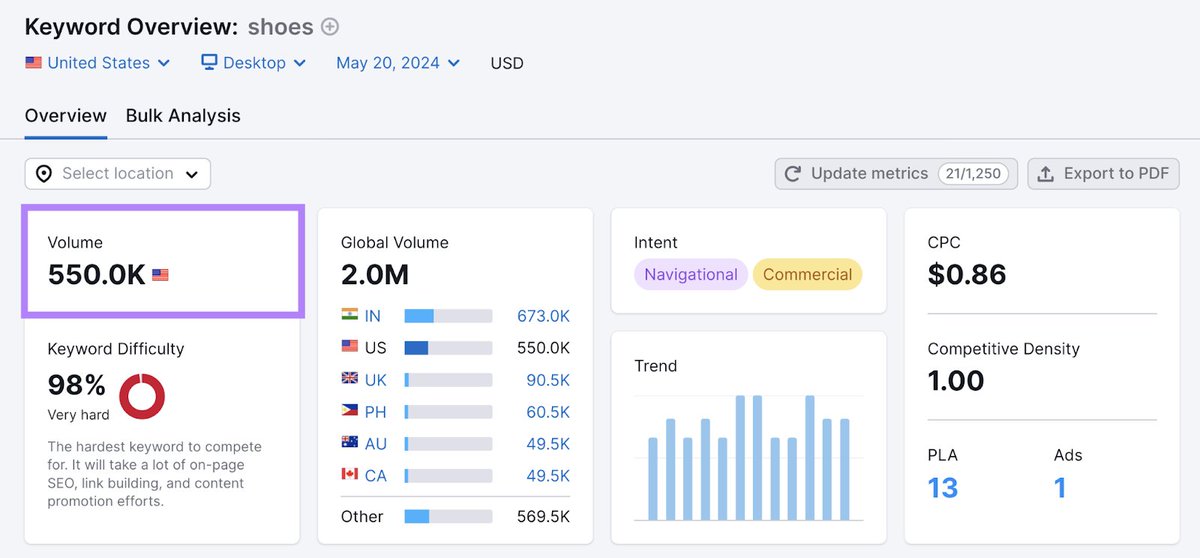Select the Overview tab
The height and width of the screenshot is (558, 1200).
tap(66, 116)
